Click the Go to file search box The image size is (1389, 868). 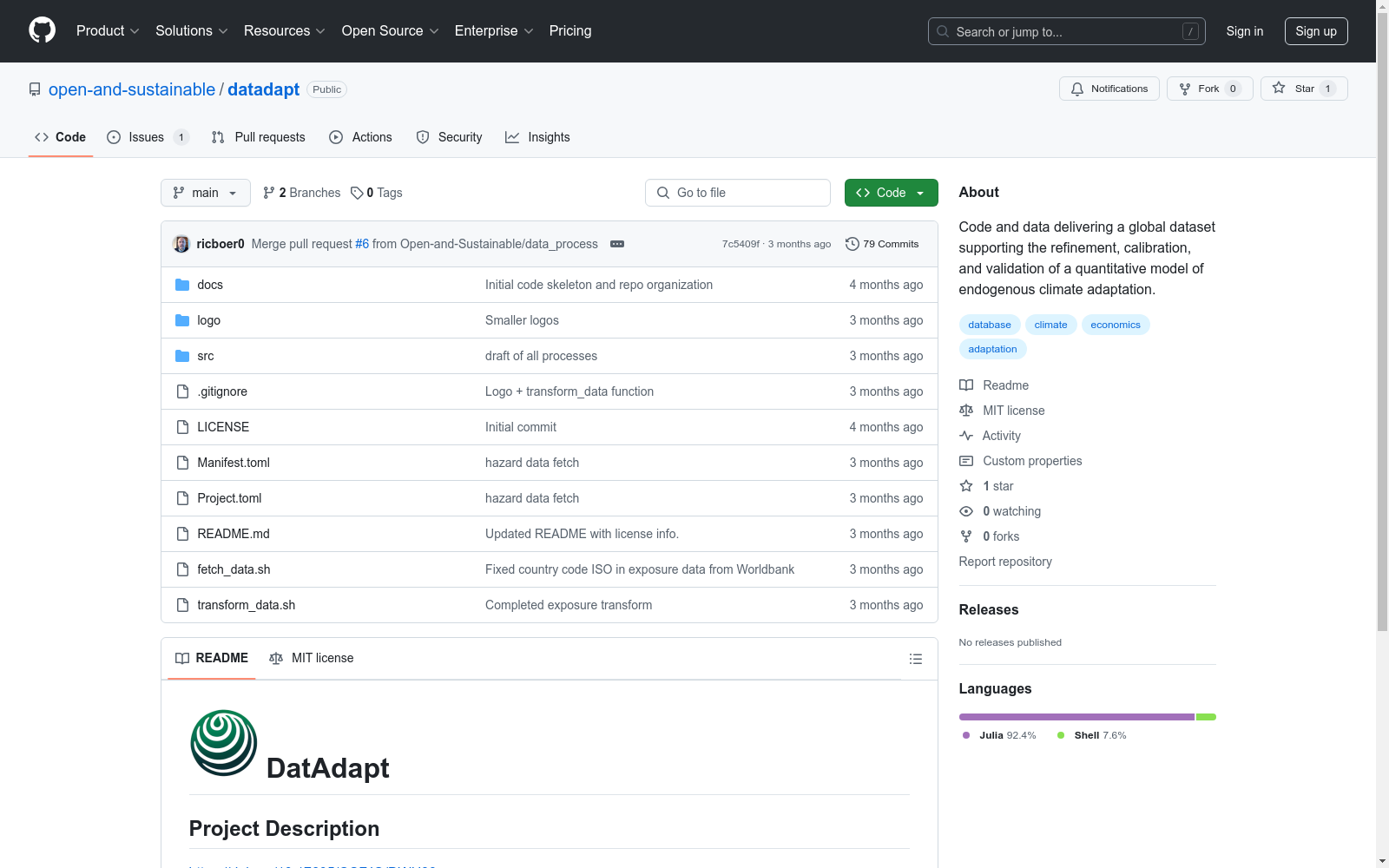[x=738, y=193]
